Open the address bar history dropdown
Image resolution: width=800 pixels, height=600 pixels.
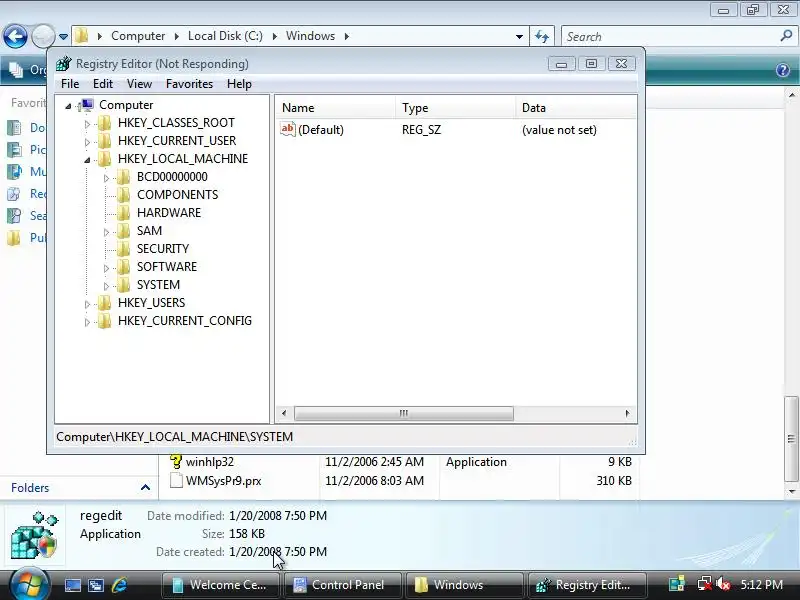point(519,36)
